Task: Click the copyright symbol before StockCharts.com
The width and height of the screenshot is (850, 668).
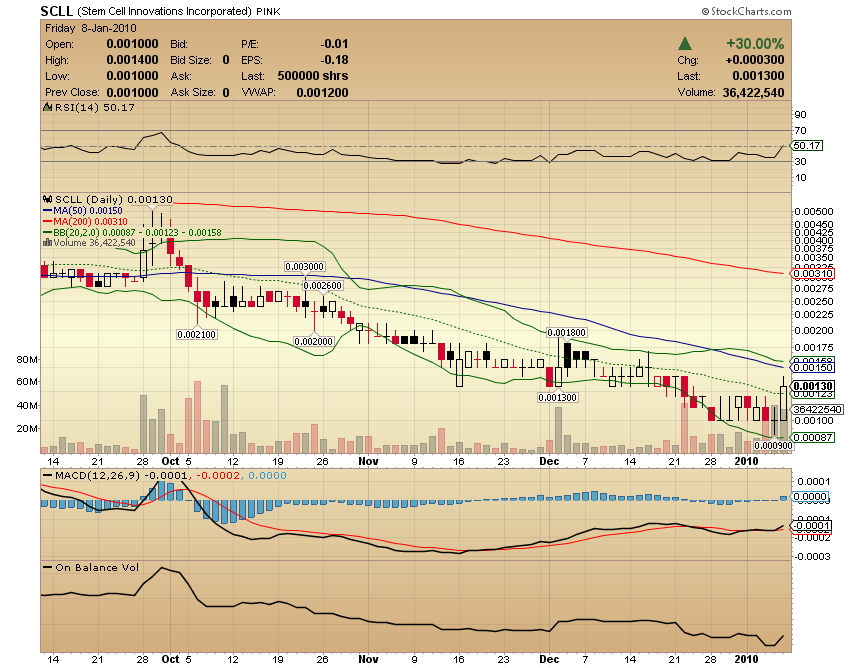Action: tap(705, 11)
